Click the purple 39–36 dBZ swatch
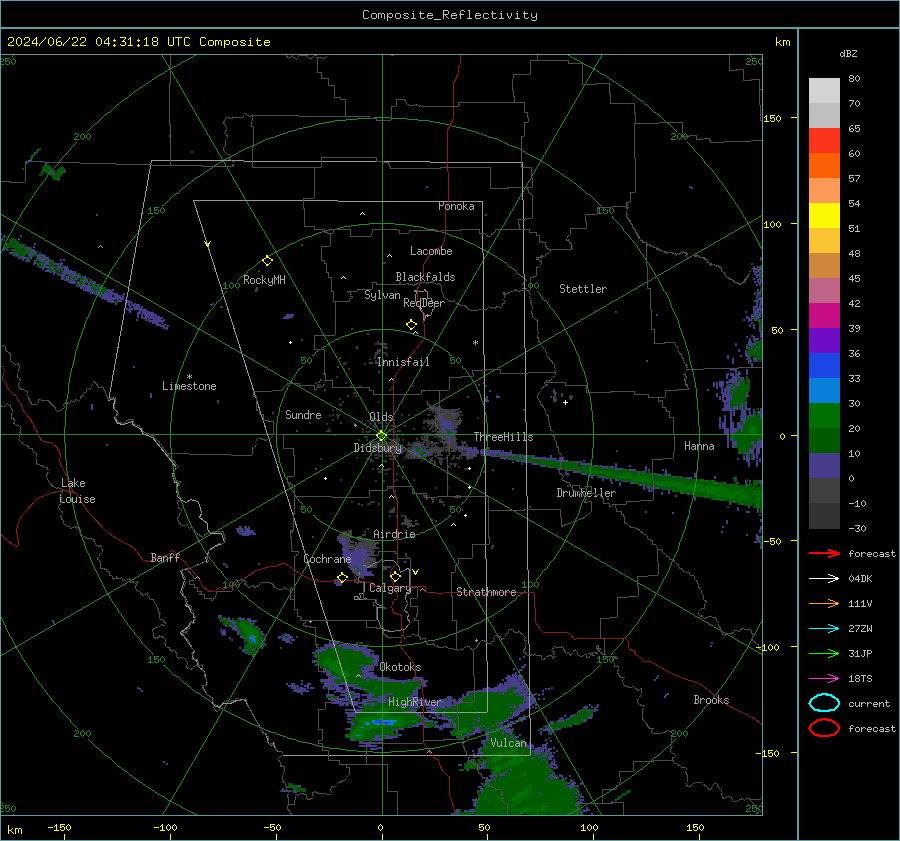This screenshot has height=841, width=900. pyautogui.click(x=824, y=341)
